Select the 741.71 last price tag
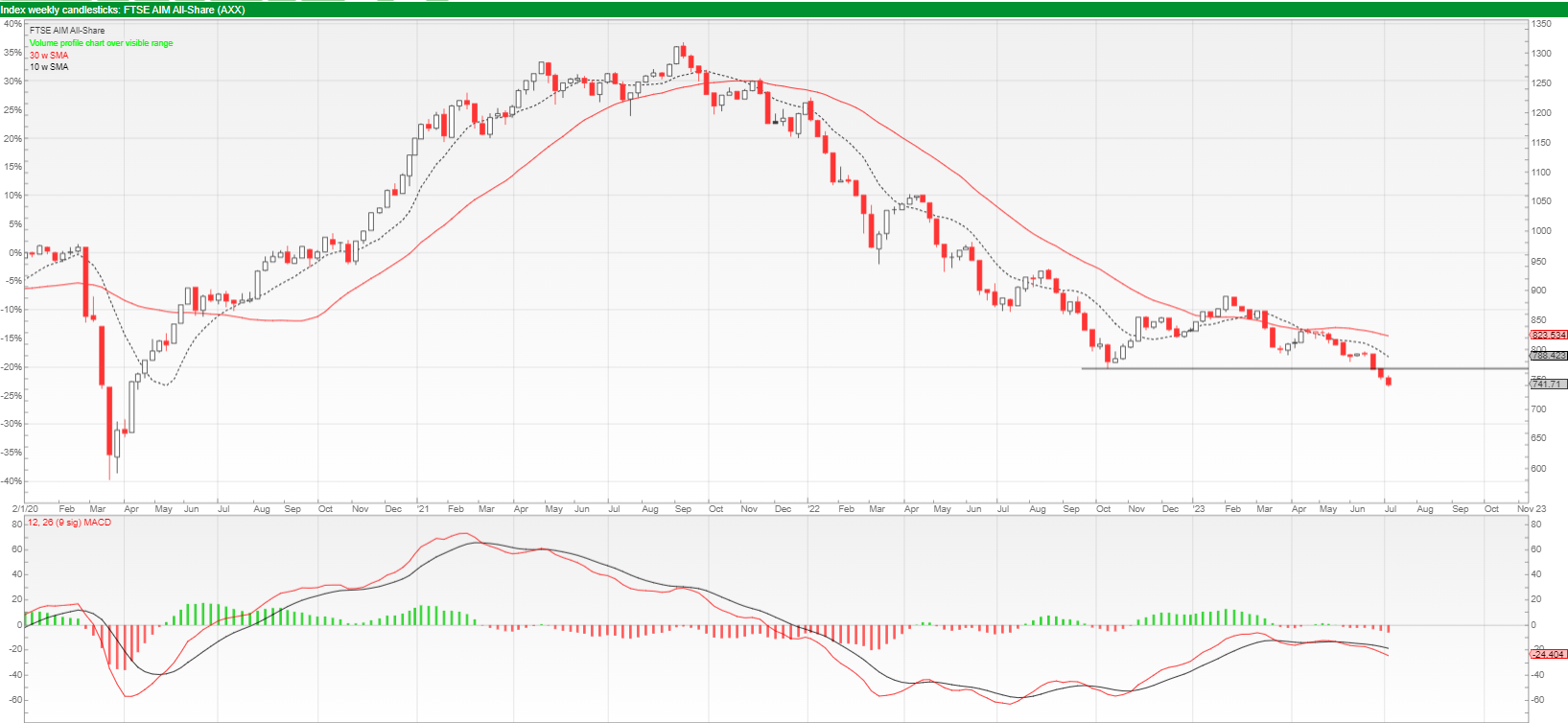The image size is (1568, 723). click(1549, 384)
